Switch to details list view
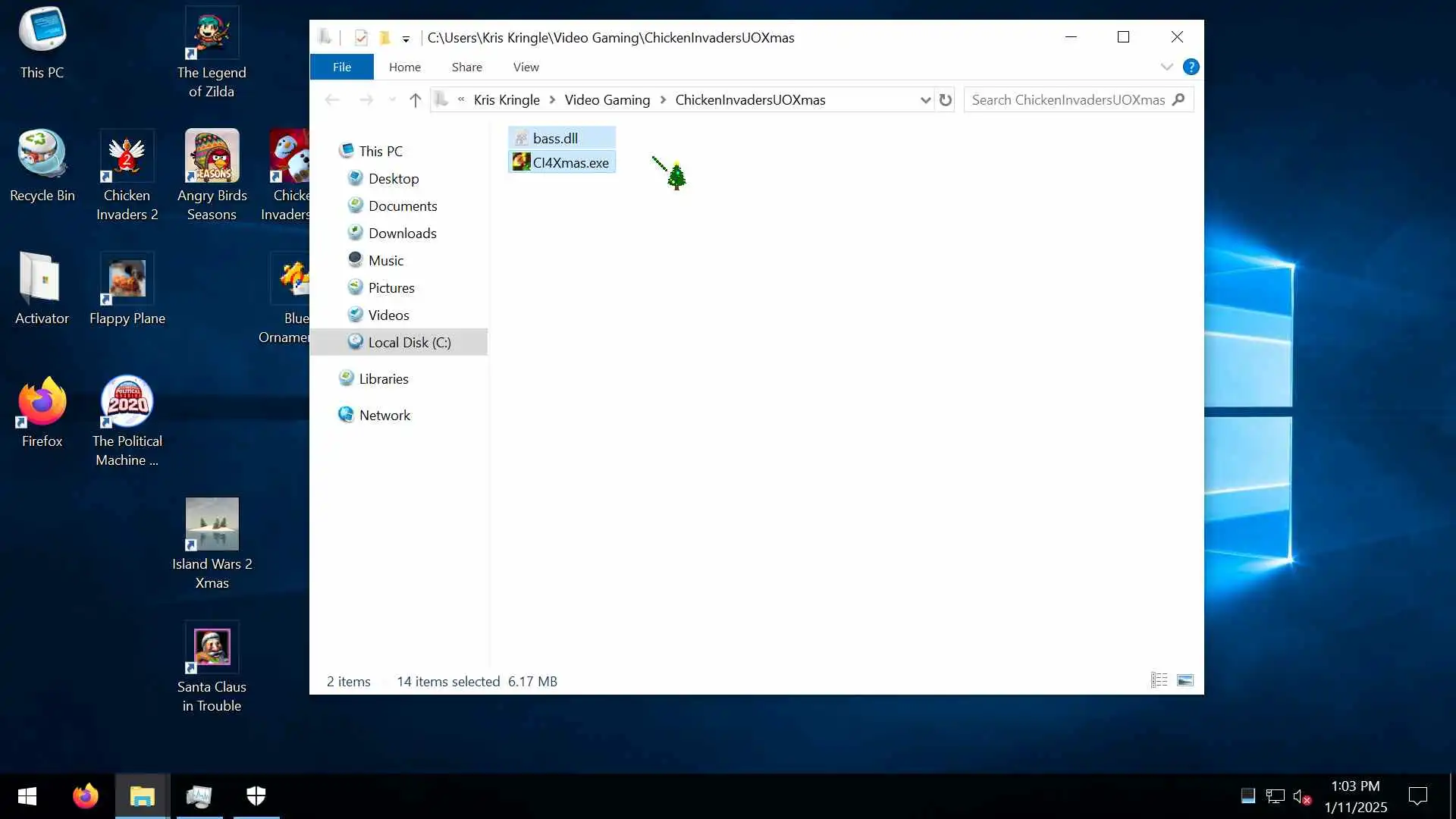The image size is (1456, 819). tap(1159, 680)
